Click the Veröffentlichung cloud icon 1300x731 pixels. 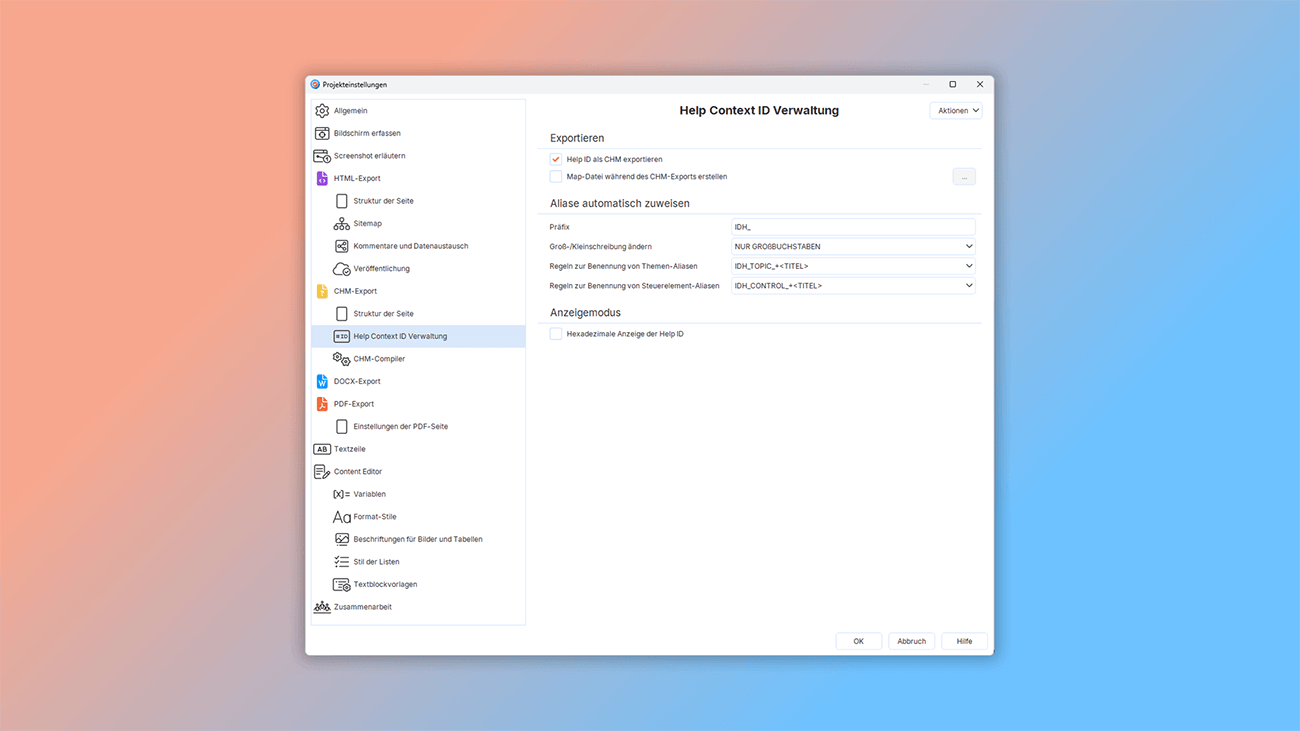click(x=341, y=269)
